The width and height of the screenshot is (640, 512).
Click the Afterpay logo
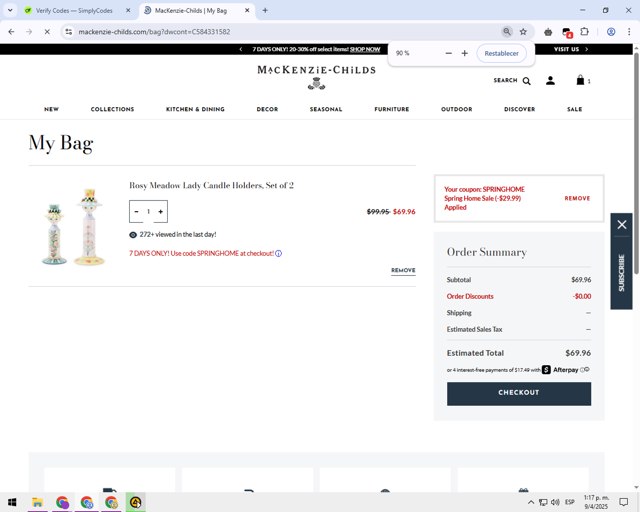[x=560, y=370]
